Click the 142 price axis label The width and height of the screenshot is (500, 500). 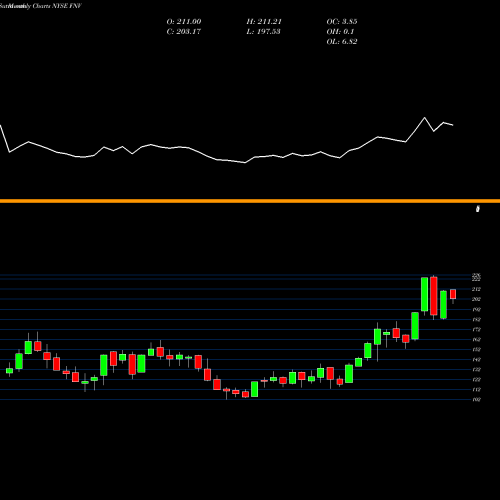coord(476,359)
